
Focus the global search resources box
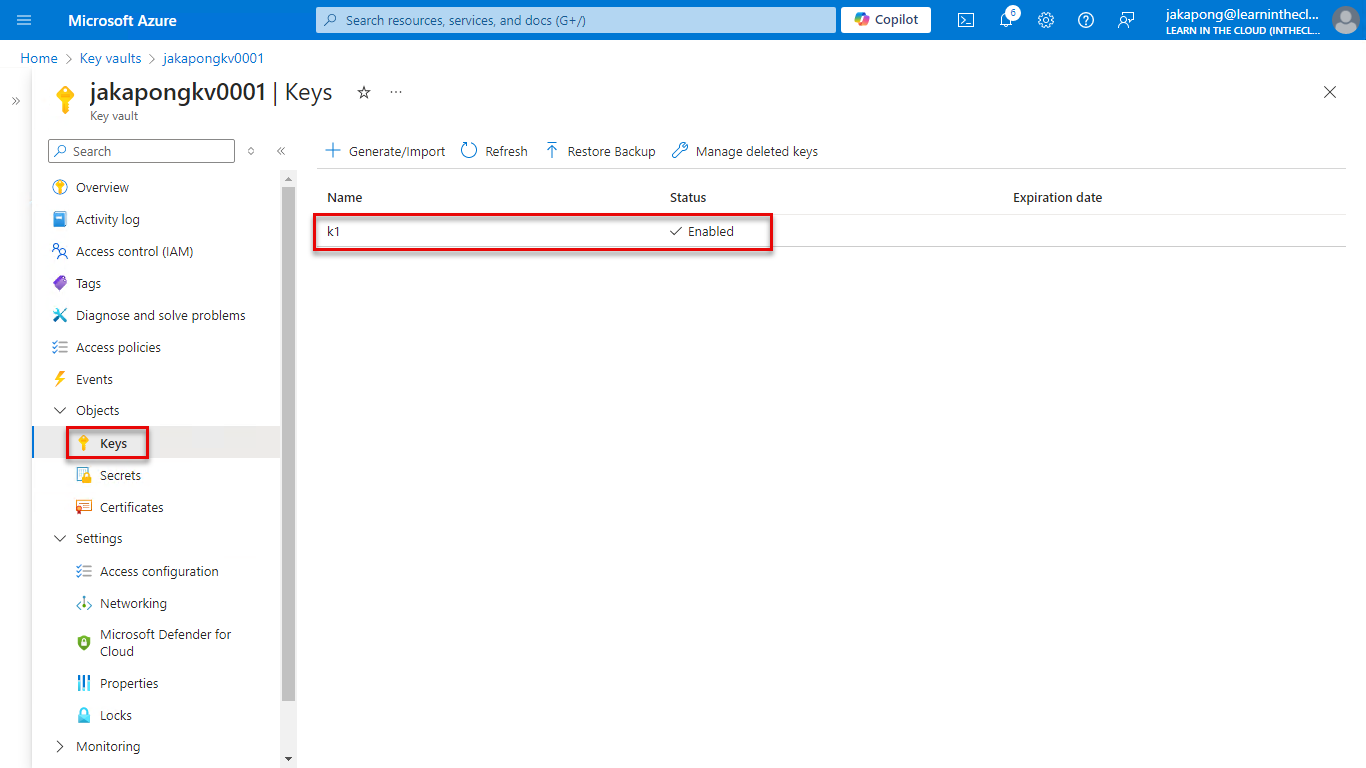coord(575,20)
